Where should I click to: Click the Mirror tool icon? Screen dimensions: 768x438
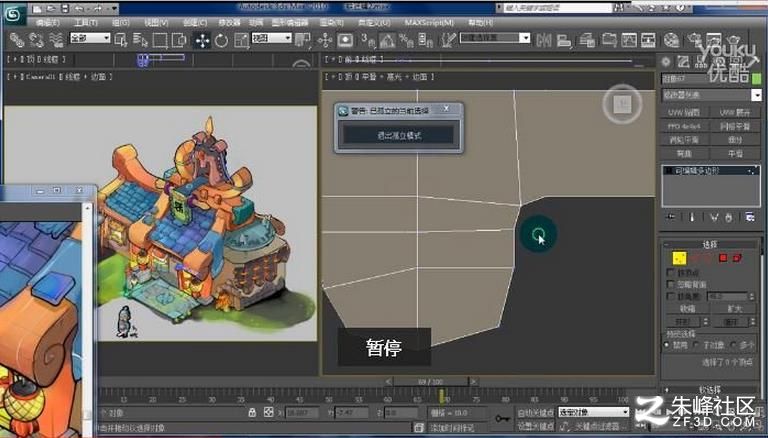click(x=544, y=40)
